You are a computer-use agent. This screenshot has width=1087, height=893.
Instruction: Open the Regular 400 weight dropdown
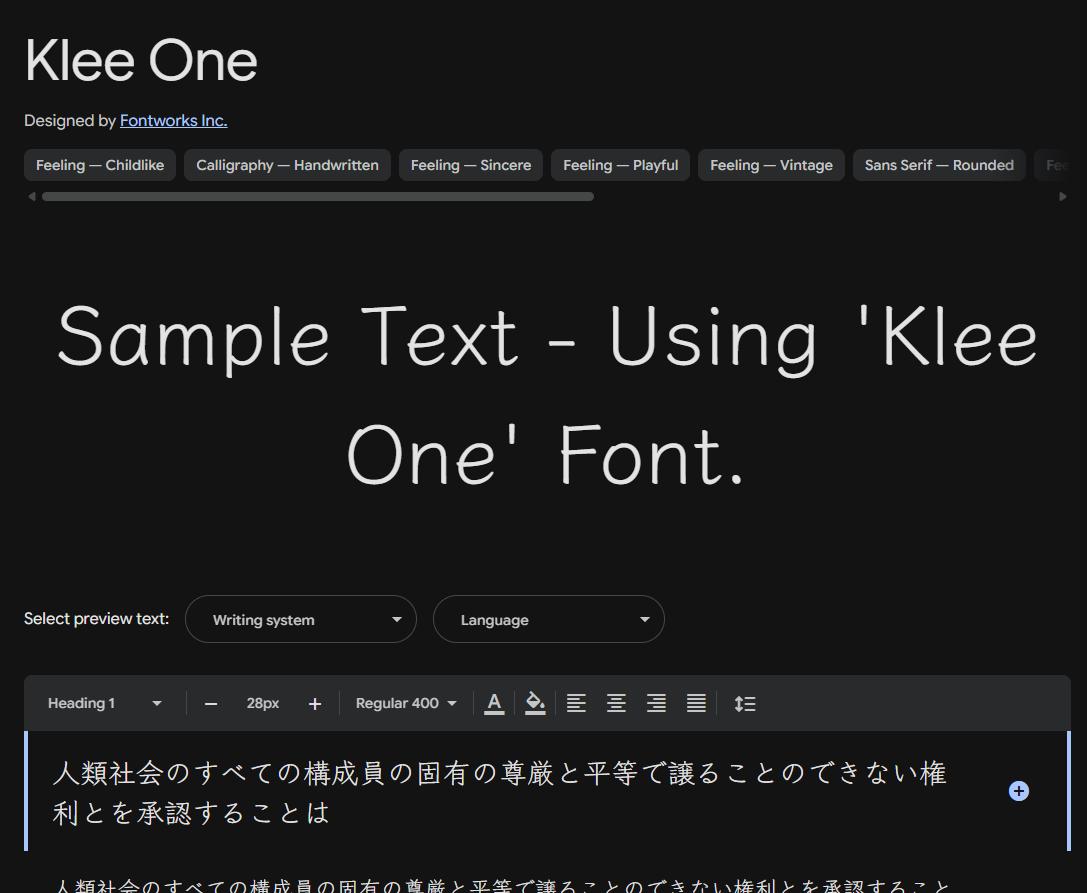pyautogui.click(x=406, y=704)
